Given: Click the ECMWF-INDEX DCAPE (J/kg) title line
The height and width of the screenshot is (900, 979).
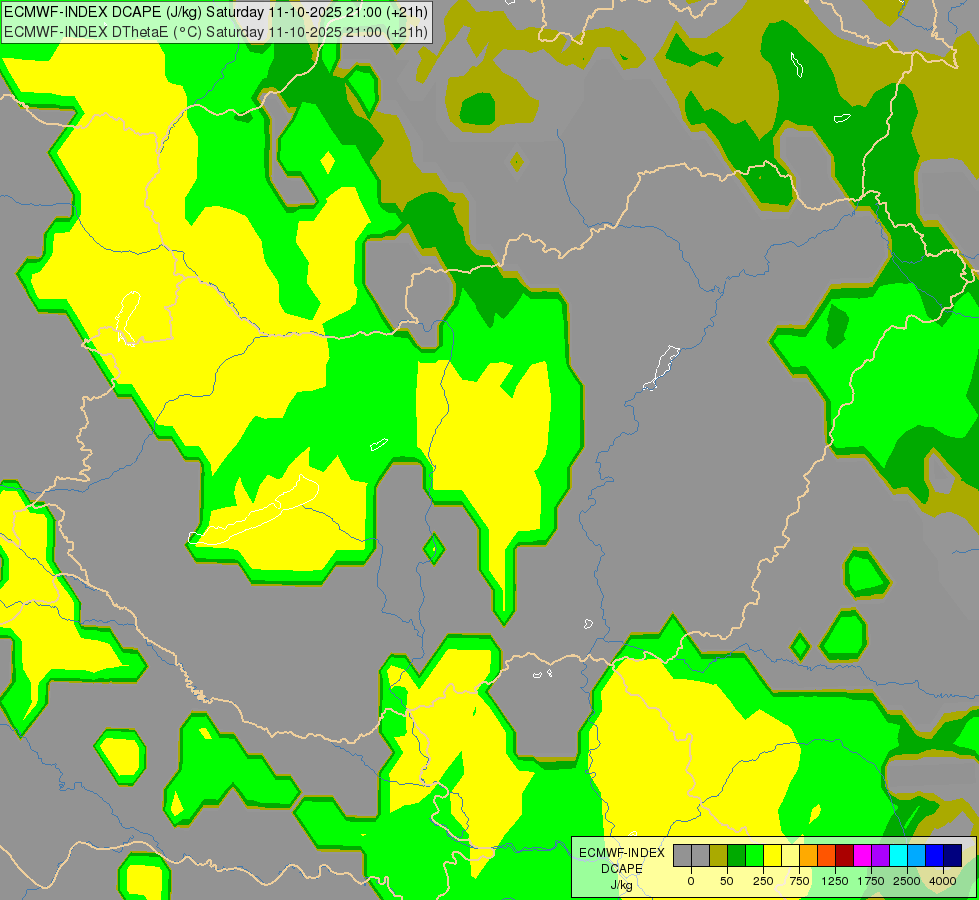Looking at the screenshot, I should click(215, 12).
